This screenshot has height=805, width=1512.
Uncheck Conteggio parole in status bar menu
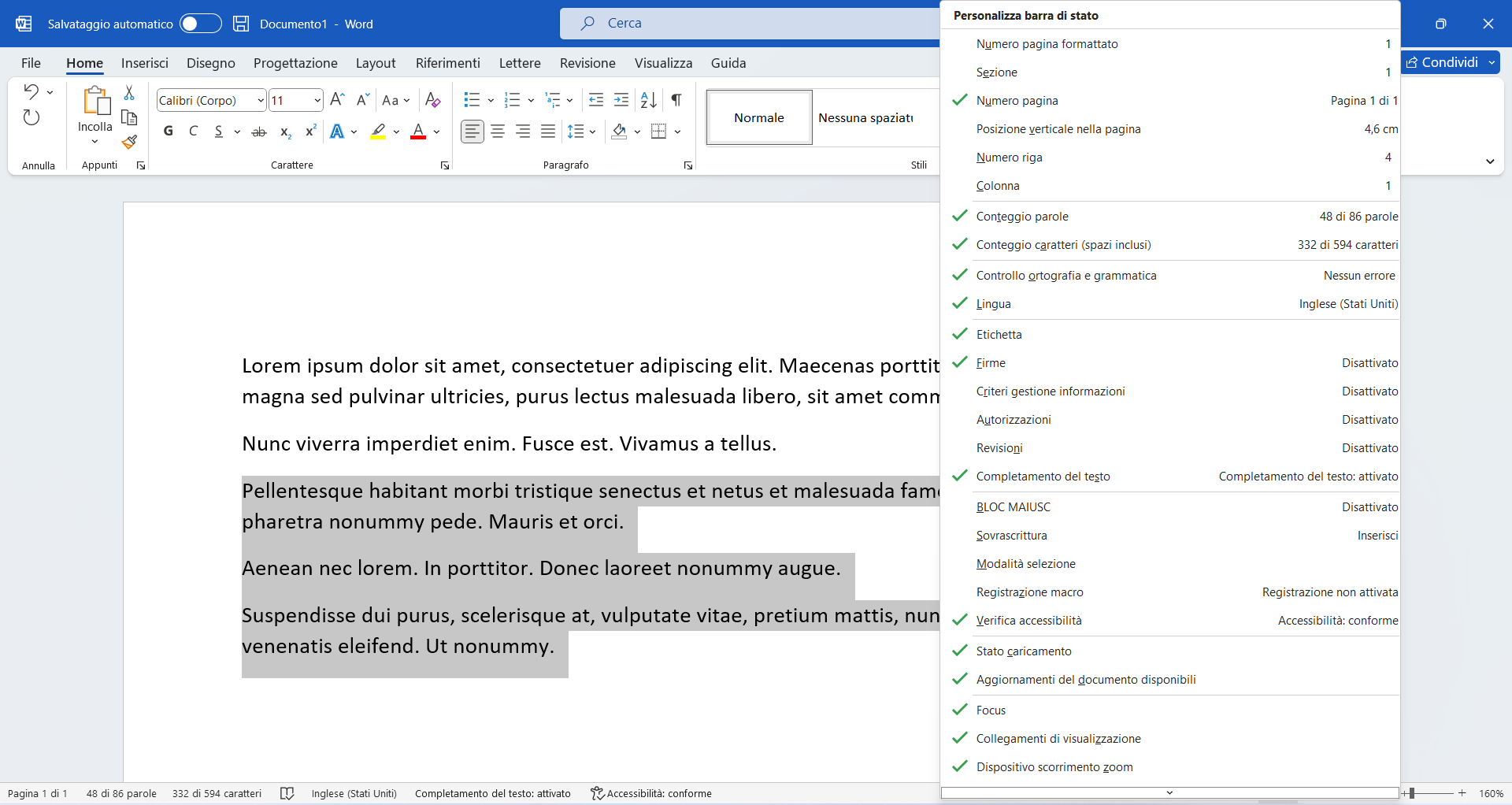click(x=1022, y=217)
